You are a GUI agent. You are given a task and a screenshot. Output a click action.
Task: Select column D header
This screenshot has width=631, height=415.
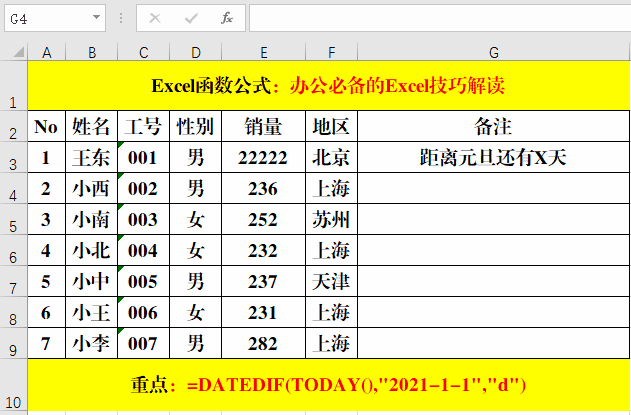point(196,52)
